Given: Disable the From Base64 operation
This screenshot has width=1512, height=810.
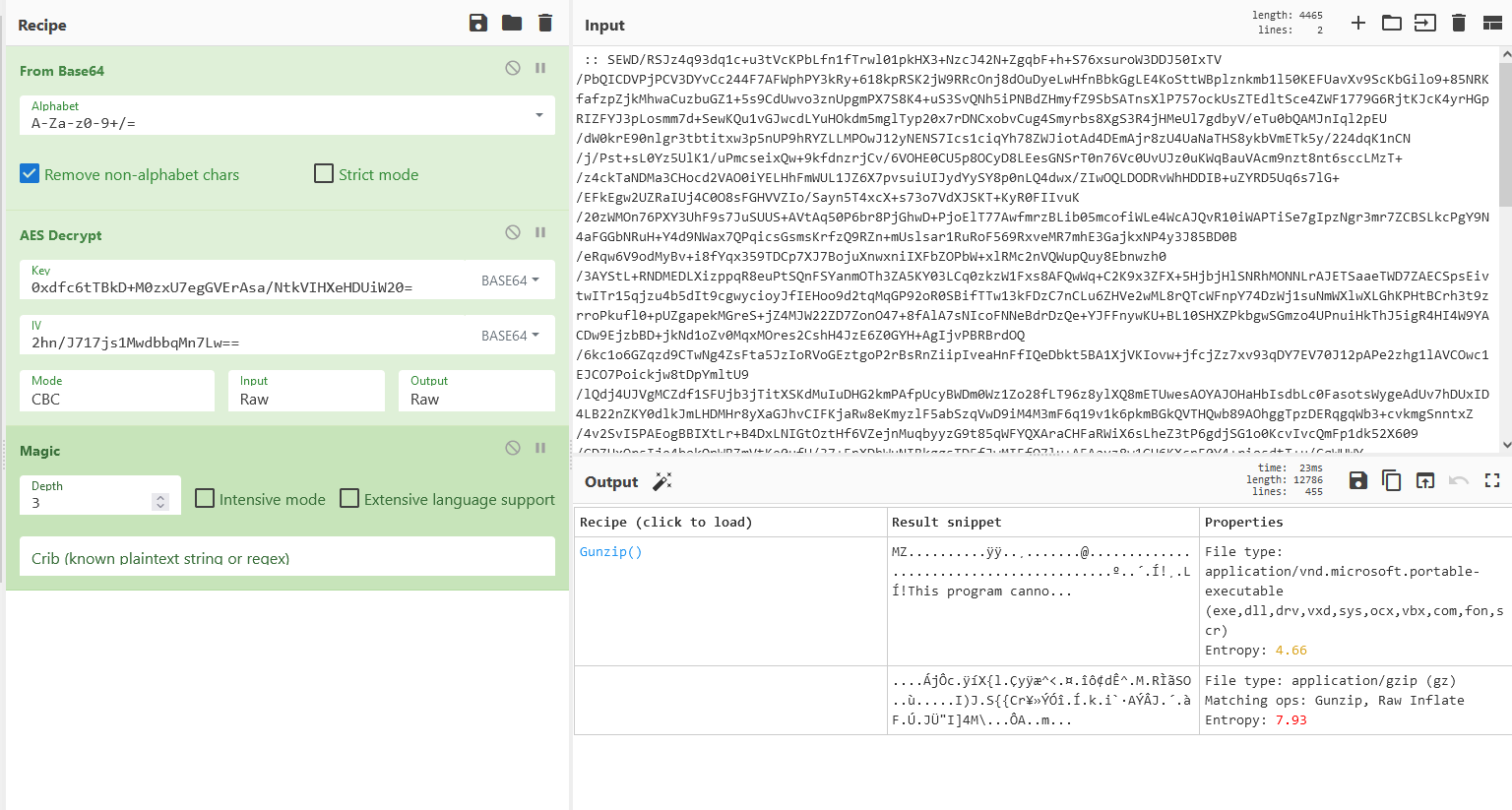Looking at the screenshot, I should point(513,68).
